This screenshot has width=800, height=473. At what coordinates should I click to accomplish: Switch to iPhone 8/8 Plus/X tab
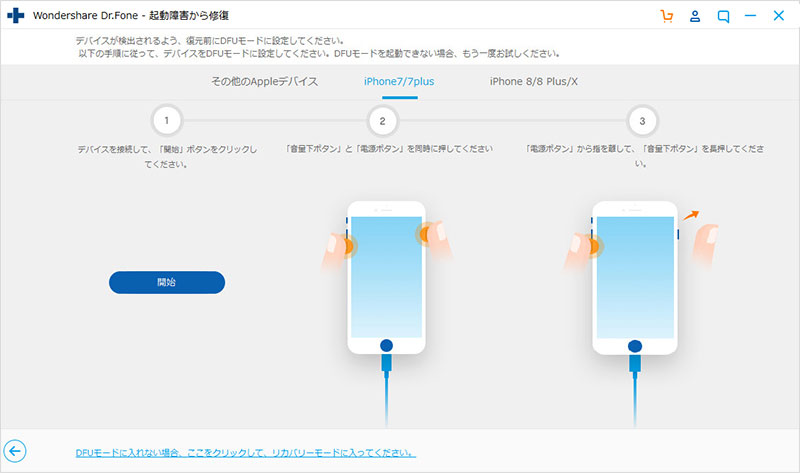pyautogui.click(x=534, y=82)
